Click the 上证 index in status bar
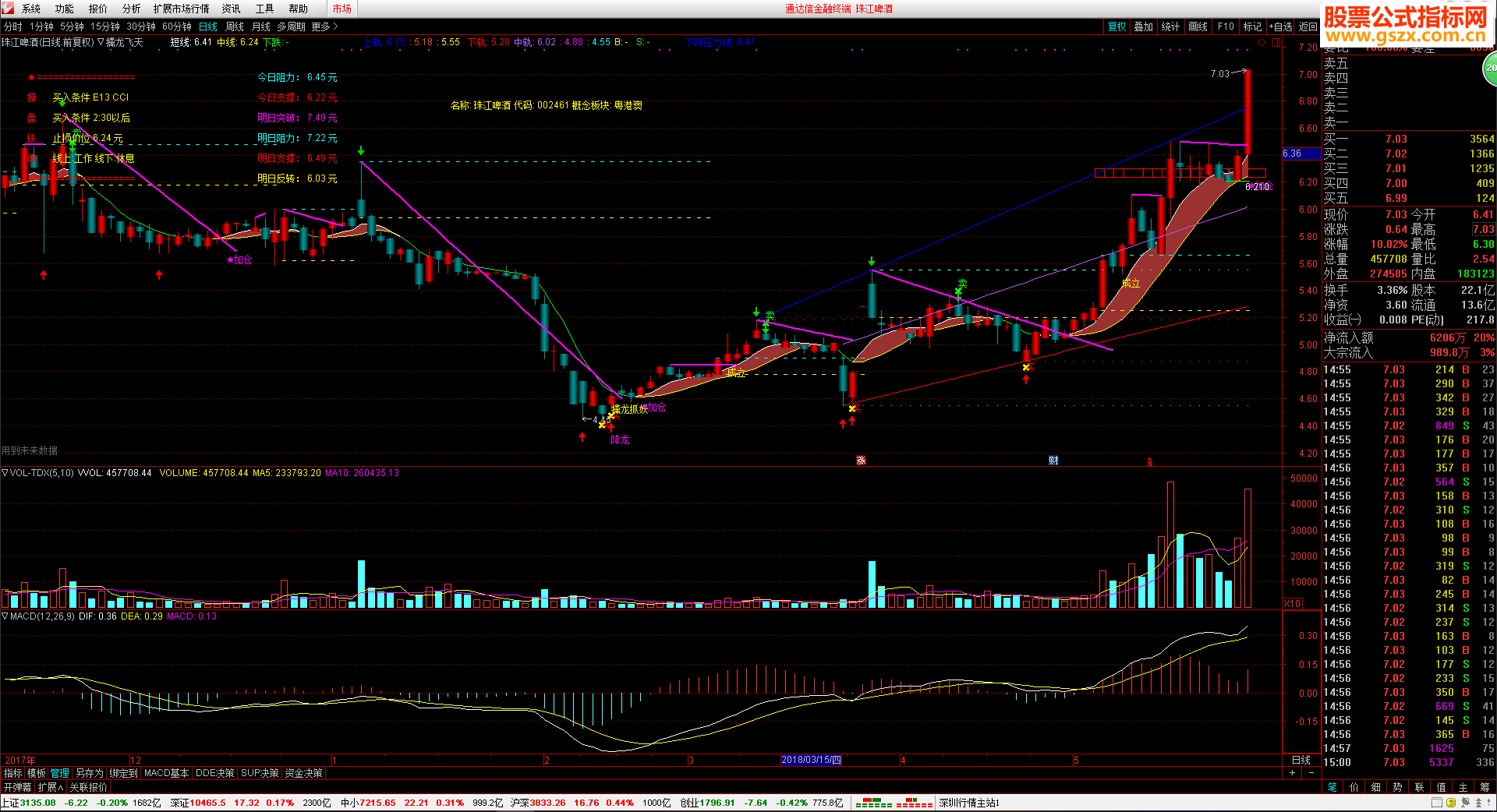 [81, 803]
